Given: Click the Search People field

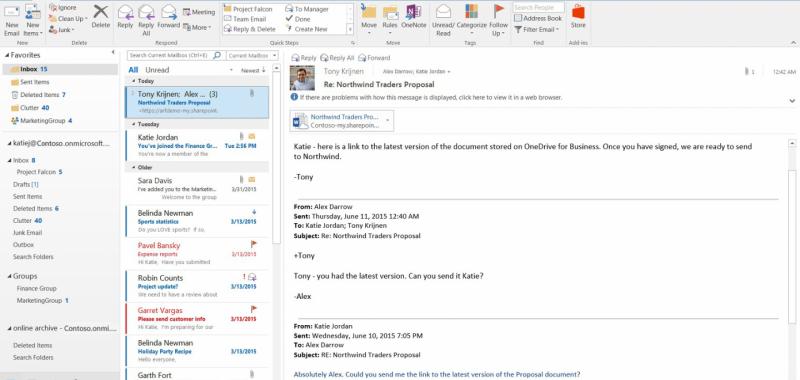Looking at the screenshot, I should click(x=538, y=7).
